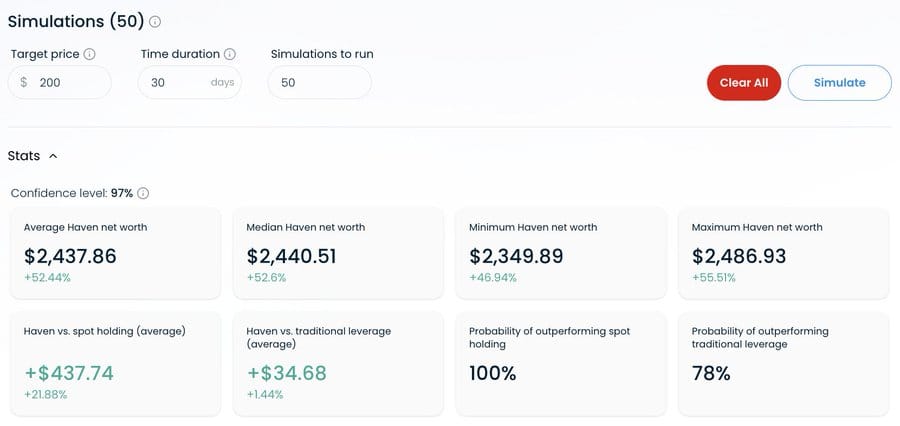Click the Haven vs. spot holding card
900x426 pixels.
pos(115,363)
